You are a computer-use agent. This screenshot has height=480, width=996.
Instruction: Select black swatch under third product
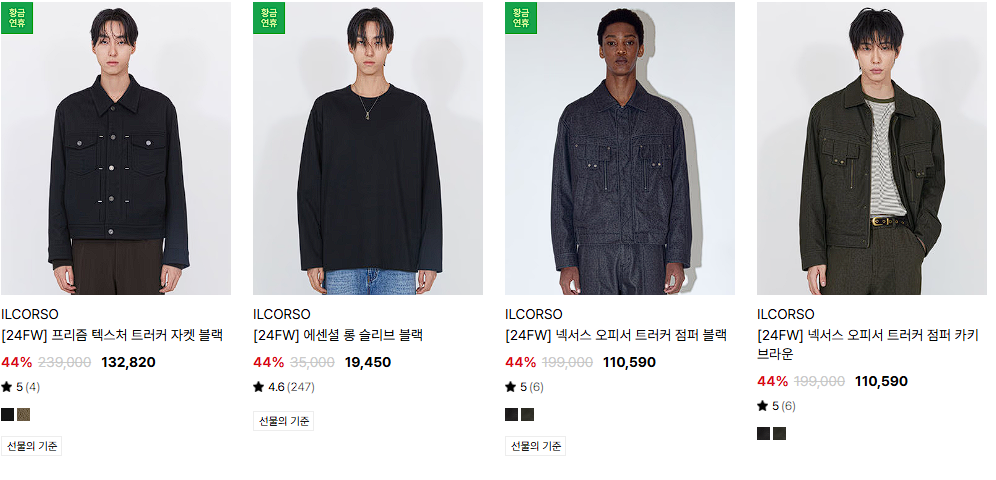[511, 415]
